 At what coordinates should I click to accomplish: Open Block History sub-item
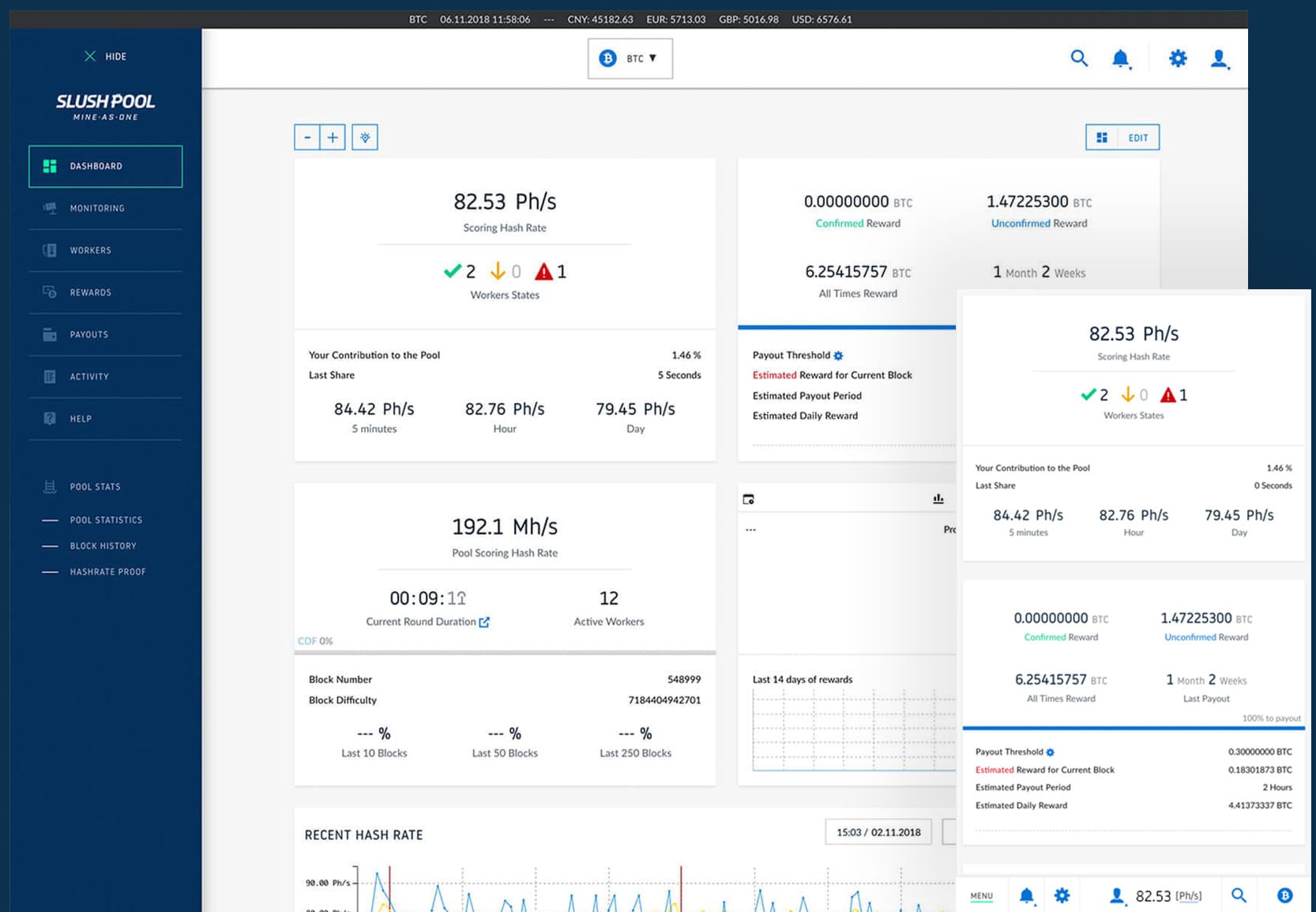coord(103,546)
